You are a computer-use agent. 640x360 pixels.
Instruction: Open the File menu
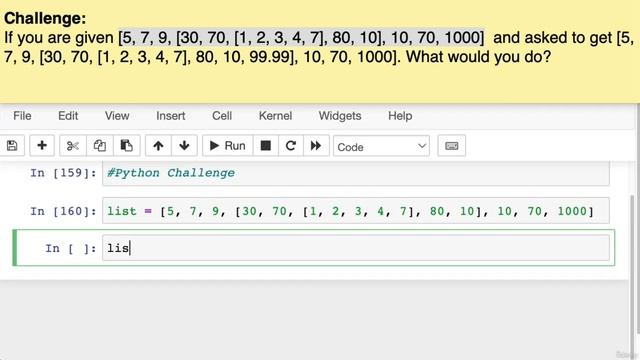click(x=22, y=116)
